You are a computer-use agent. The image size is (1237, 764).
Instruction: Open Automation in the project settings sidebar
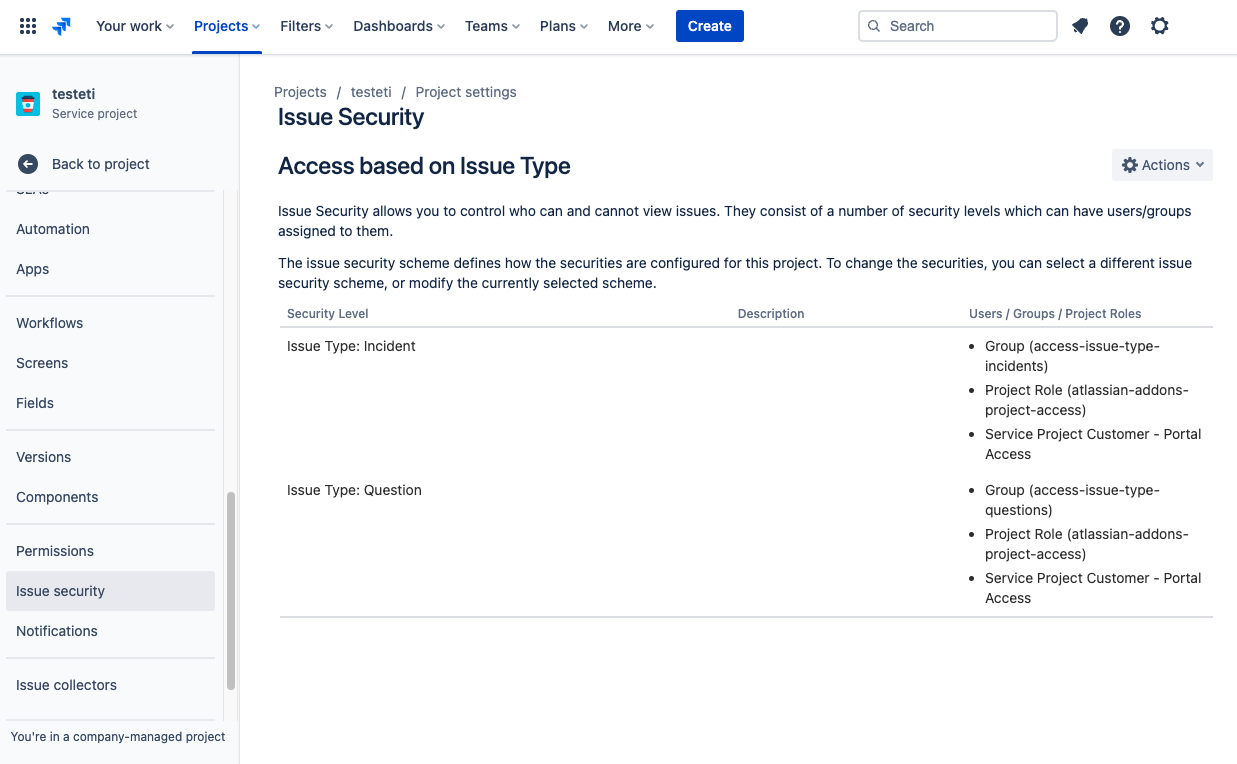[53, 229]
